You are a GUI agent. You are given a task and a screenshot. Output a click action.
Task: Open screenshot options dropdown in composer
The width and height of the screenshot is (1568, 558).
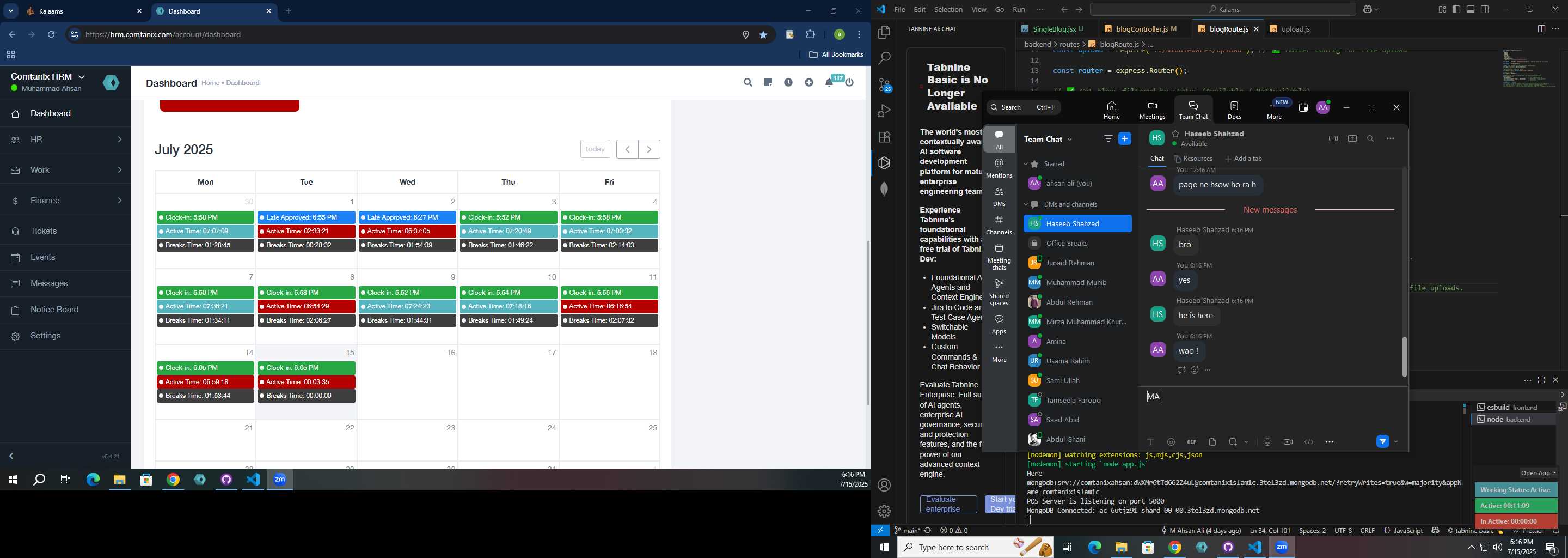pyautogui.click(x=1247, y=442)
